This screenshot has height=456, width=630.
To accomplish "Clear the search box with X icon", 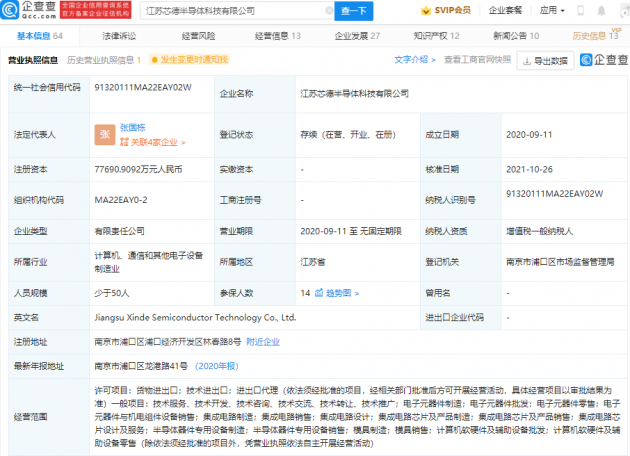I will pos(319,10).
